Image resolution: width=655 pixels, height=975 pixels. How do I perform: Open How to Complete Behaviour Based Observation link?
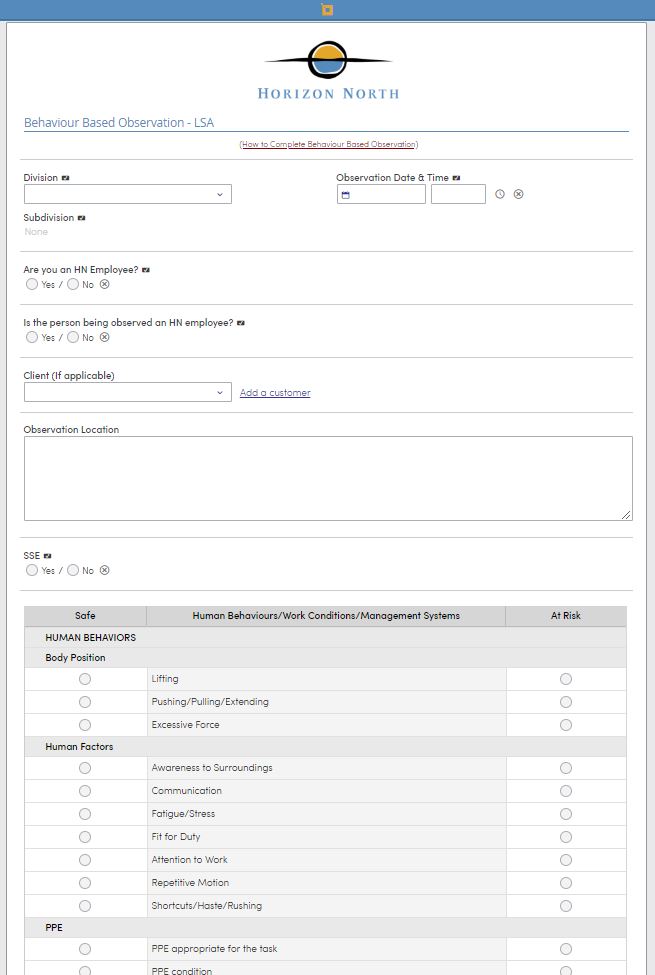[328, 144]
